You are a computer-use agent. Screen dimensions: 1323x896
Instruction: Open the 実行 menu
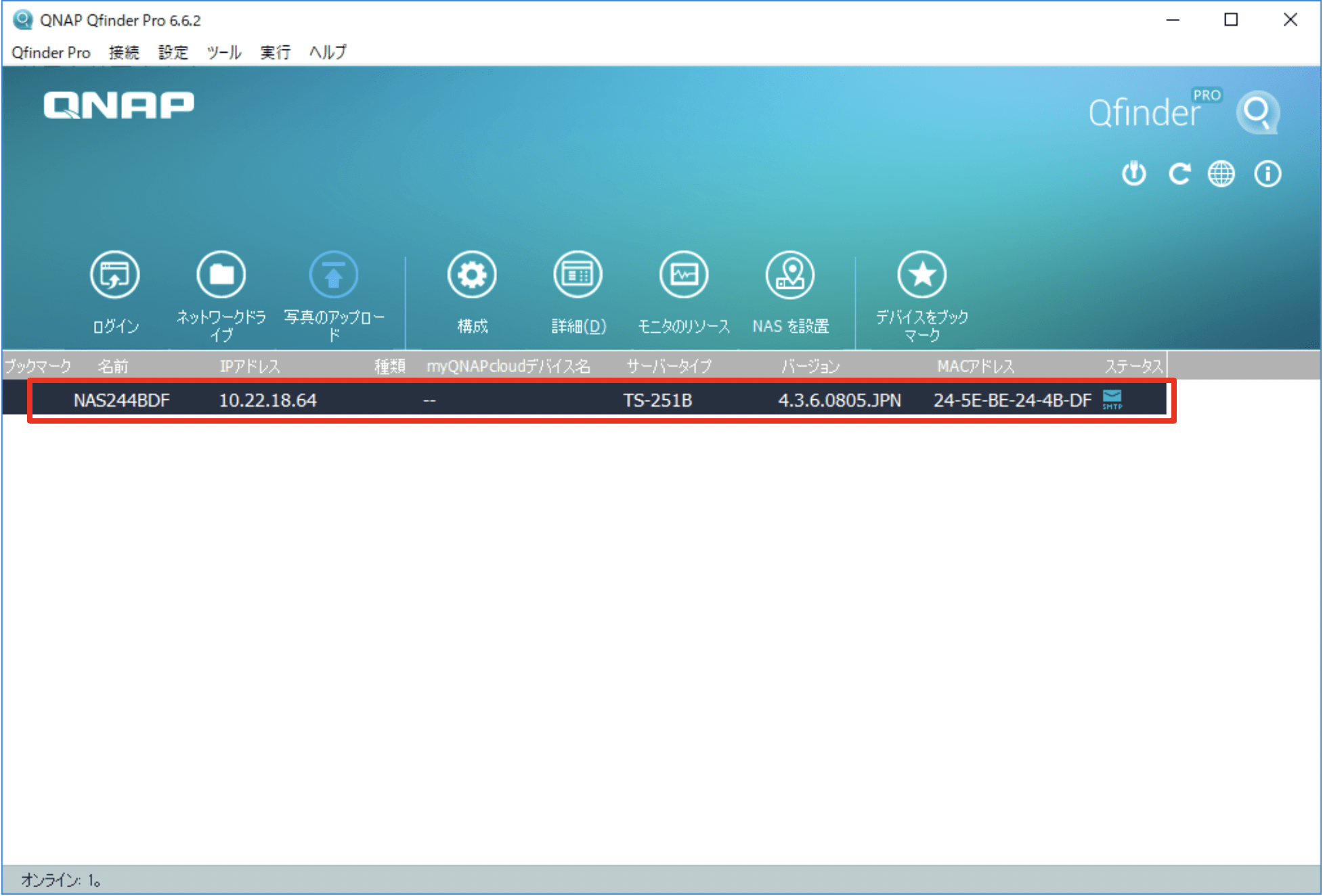tap(276, 52)
